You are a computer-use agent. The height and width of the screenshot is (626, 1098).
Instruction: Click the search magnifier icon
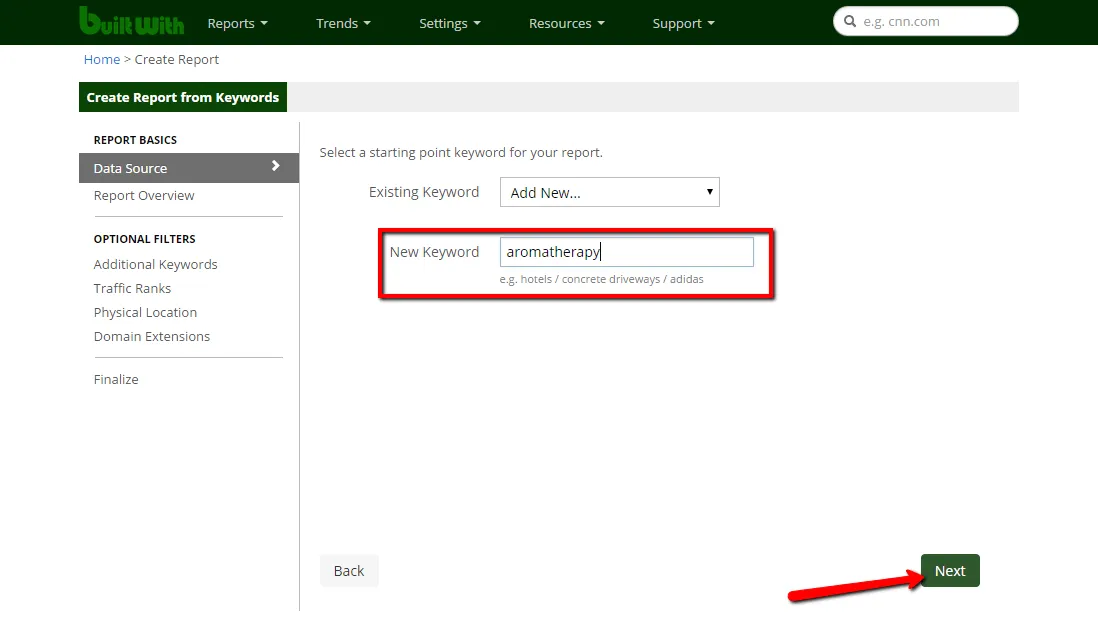point(850,21)
